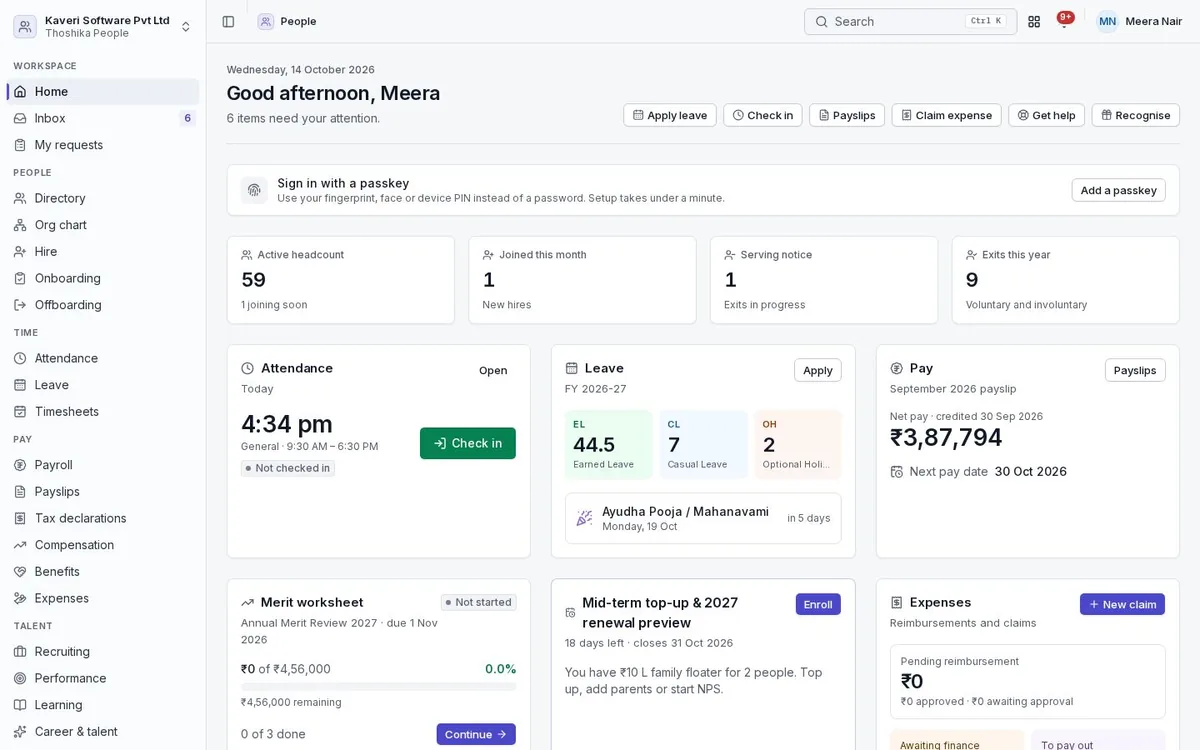The height and width of the screenshot is (750, 1200).
Task: Click the Search input field
Action: (910, 21)
